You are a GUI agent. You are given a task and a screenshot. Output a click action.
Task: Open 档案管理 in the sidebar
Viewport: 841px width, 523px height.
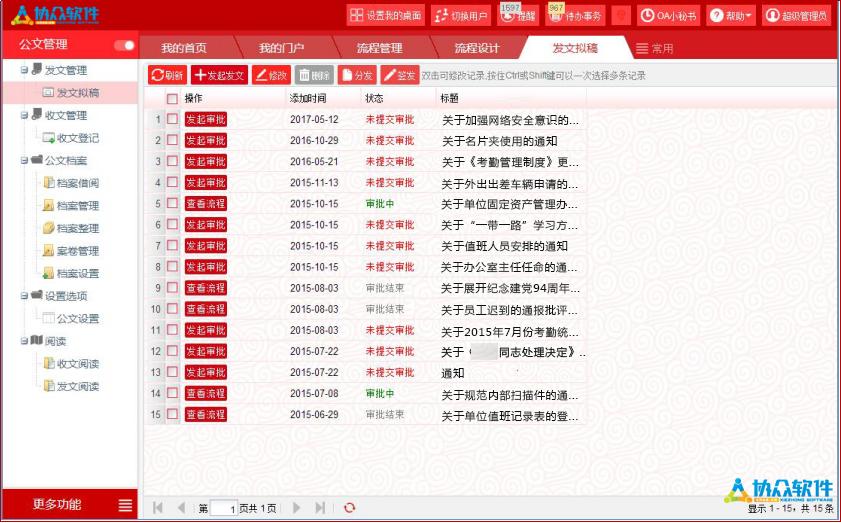click(x=78, y=205)
